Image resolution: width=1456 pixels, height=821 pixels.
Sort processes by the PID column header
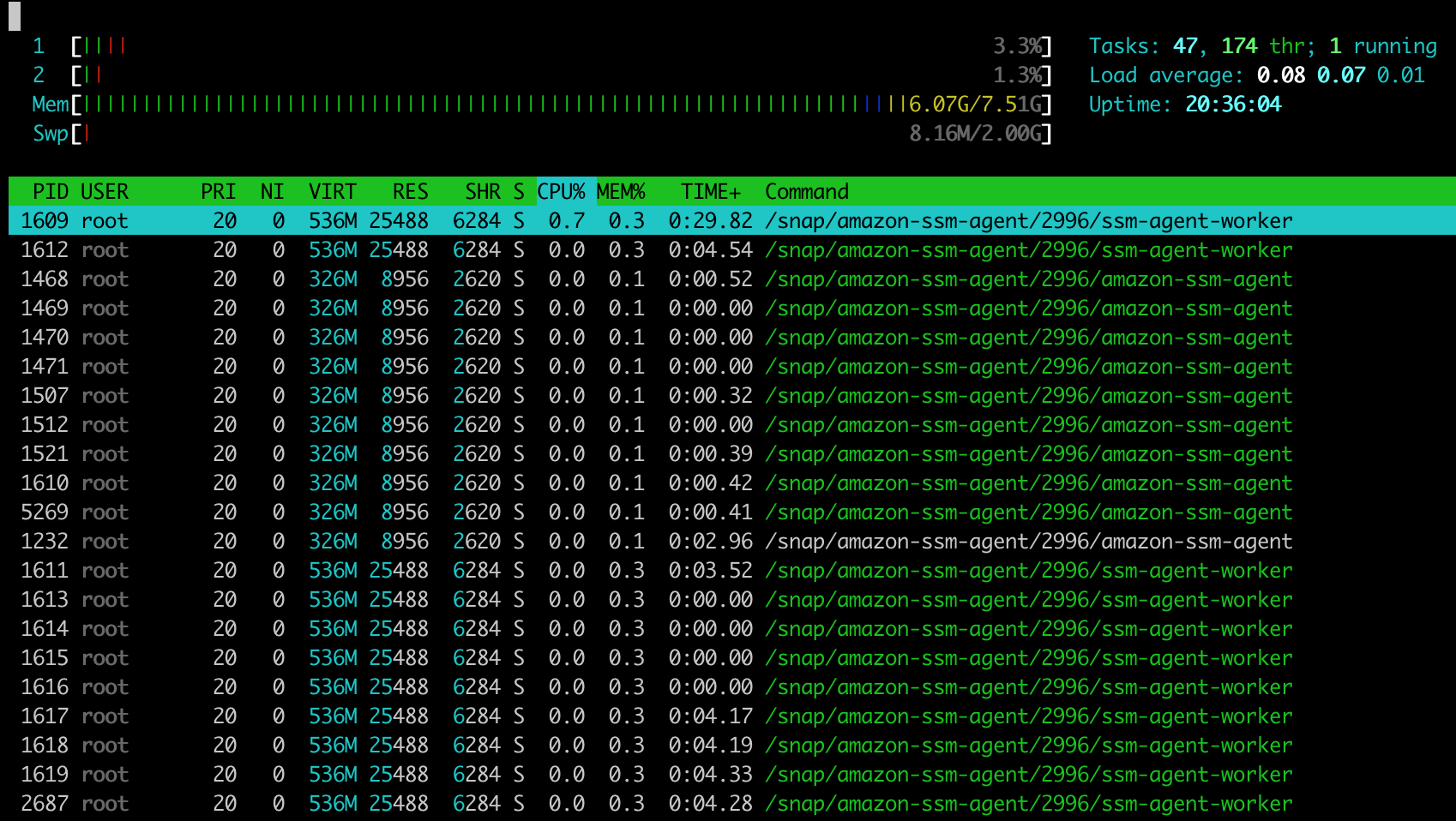pos(50,191)
